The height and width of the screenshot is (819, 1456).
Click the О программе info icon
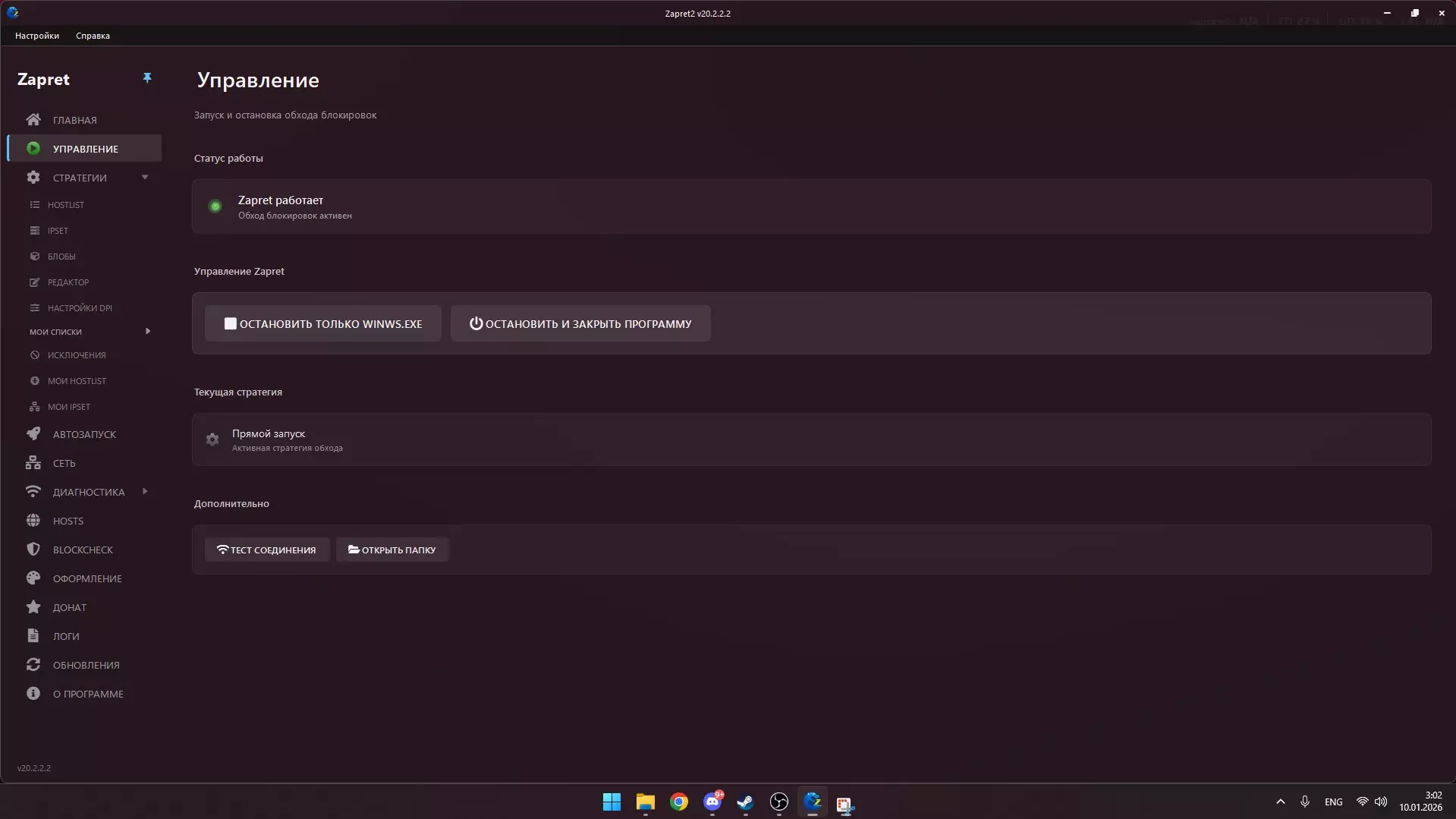pos(33,694)
